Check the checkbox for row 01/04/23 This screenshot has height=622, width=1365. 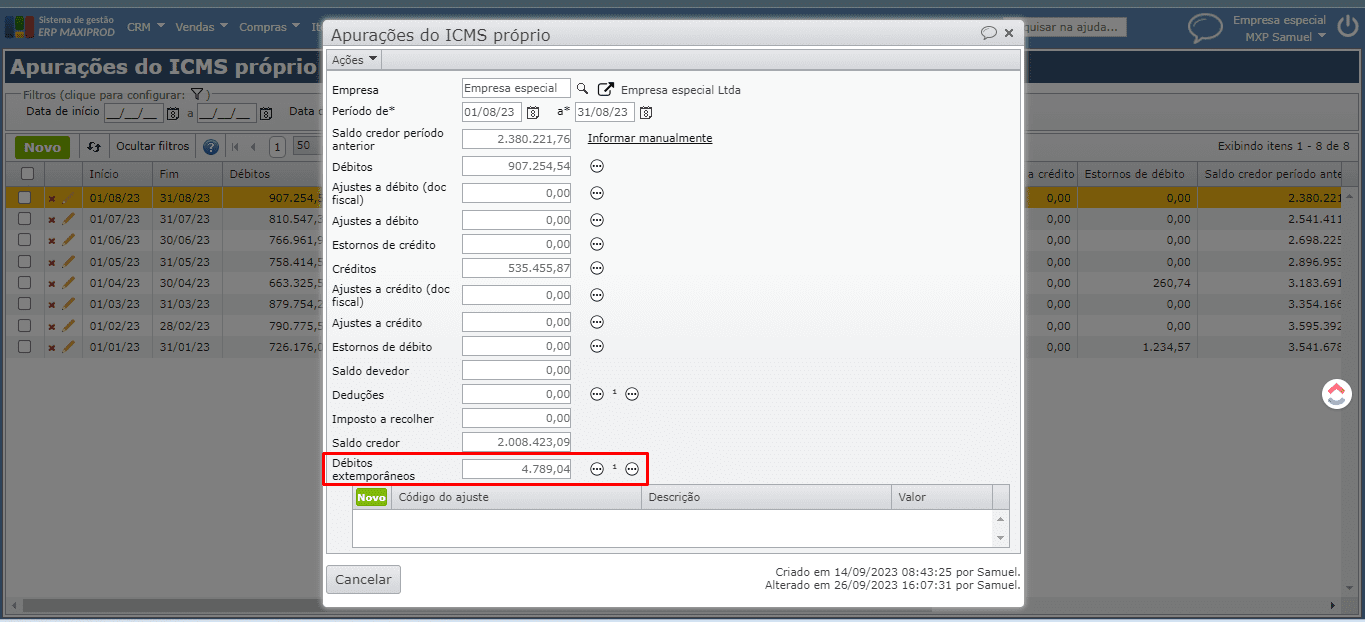pos(25,282)
